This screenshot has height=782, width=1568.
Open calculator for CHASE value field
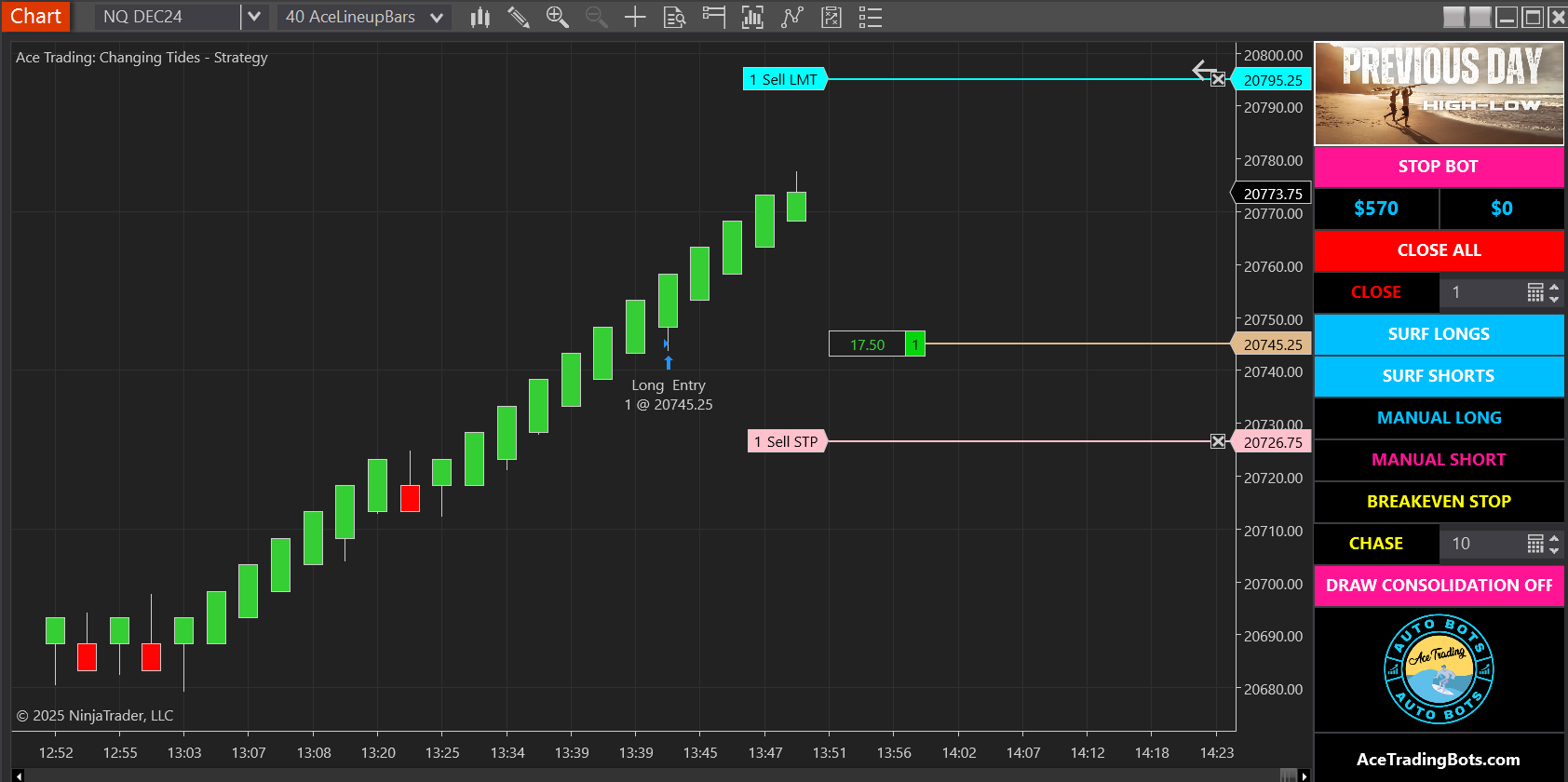tap(1535, 544)
